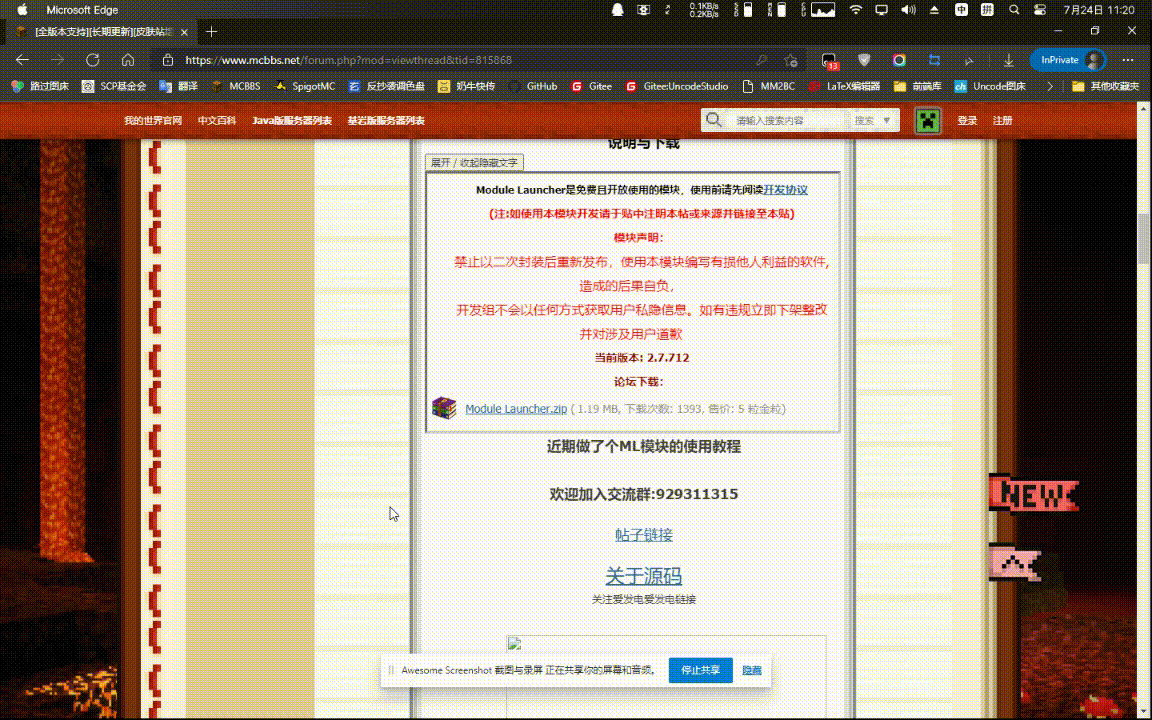
Task: Expand the 其他收藏夹 folder
Action: tap(1105, 86)
